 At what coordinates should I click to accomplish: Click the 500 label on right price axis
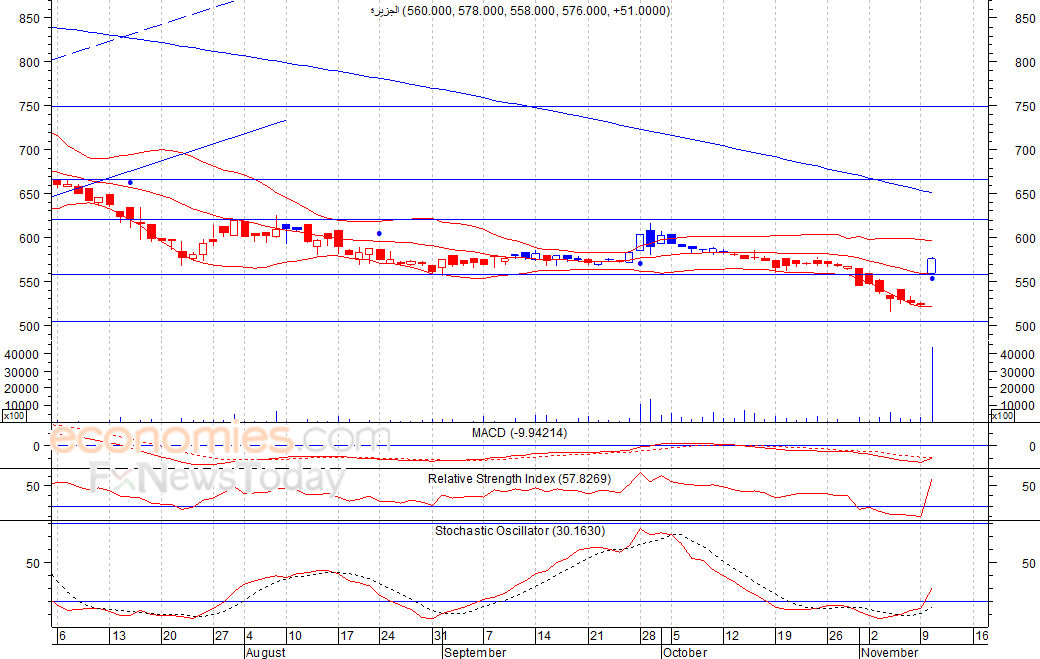tap(1025, 326)
